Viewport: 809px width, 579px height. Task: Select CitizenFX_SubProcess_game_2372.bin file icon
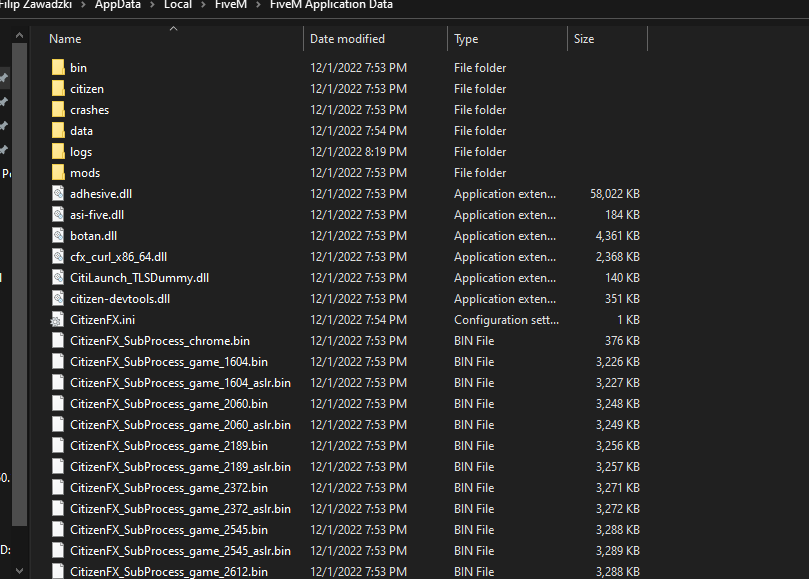(58, 488)
